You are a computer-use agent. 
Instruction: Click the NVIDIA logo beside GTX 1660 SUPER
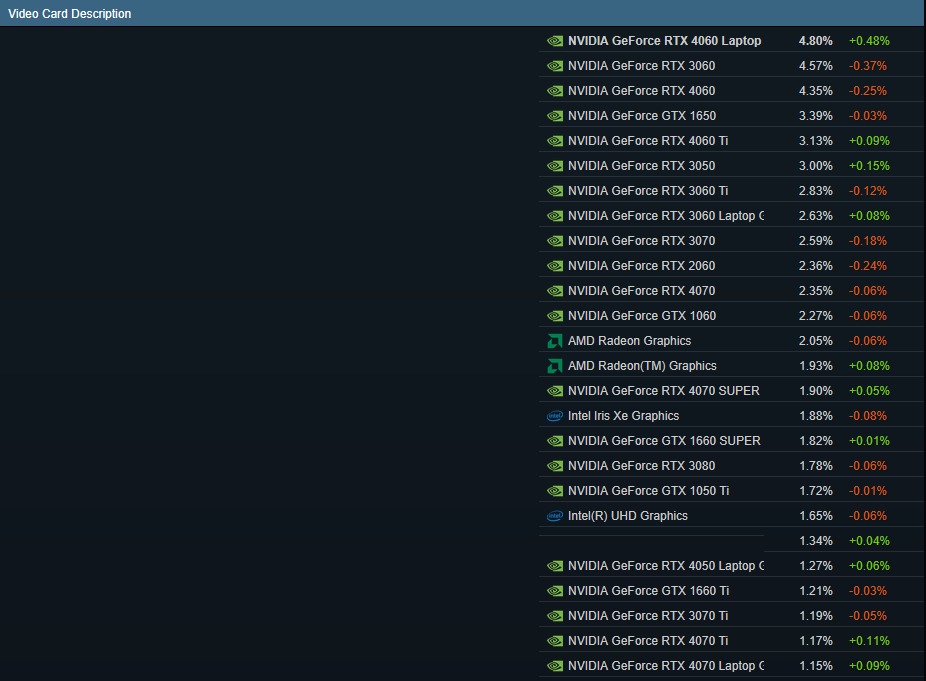(x=555, y=441)
